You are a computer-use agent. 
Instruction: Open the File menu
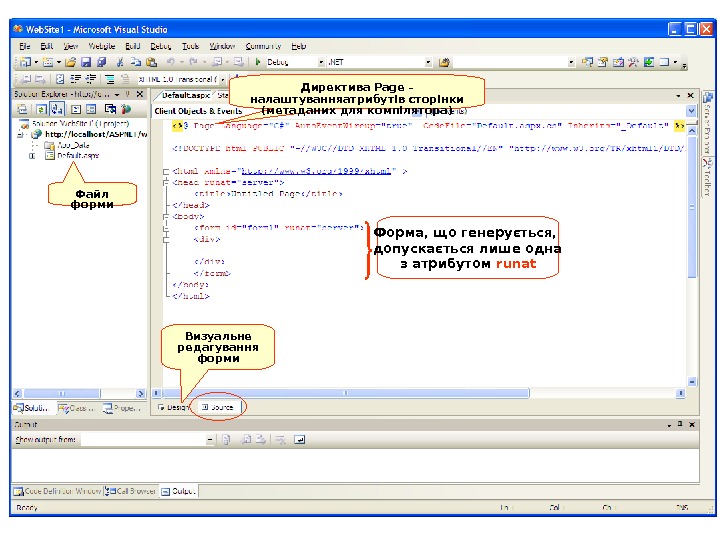click(x=25, y=46)
